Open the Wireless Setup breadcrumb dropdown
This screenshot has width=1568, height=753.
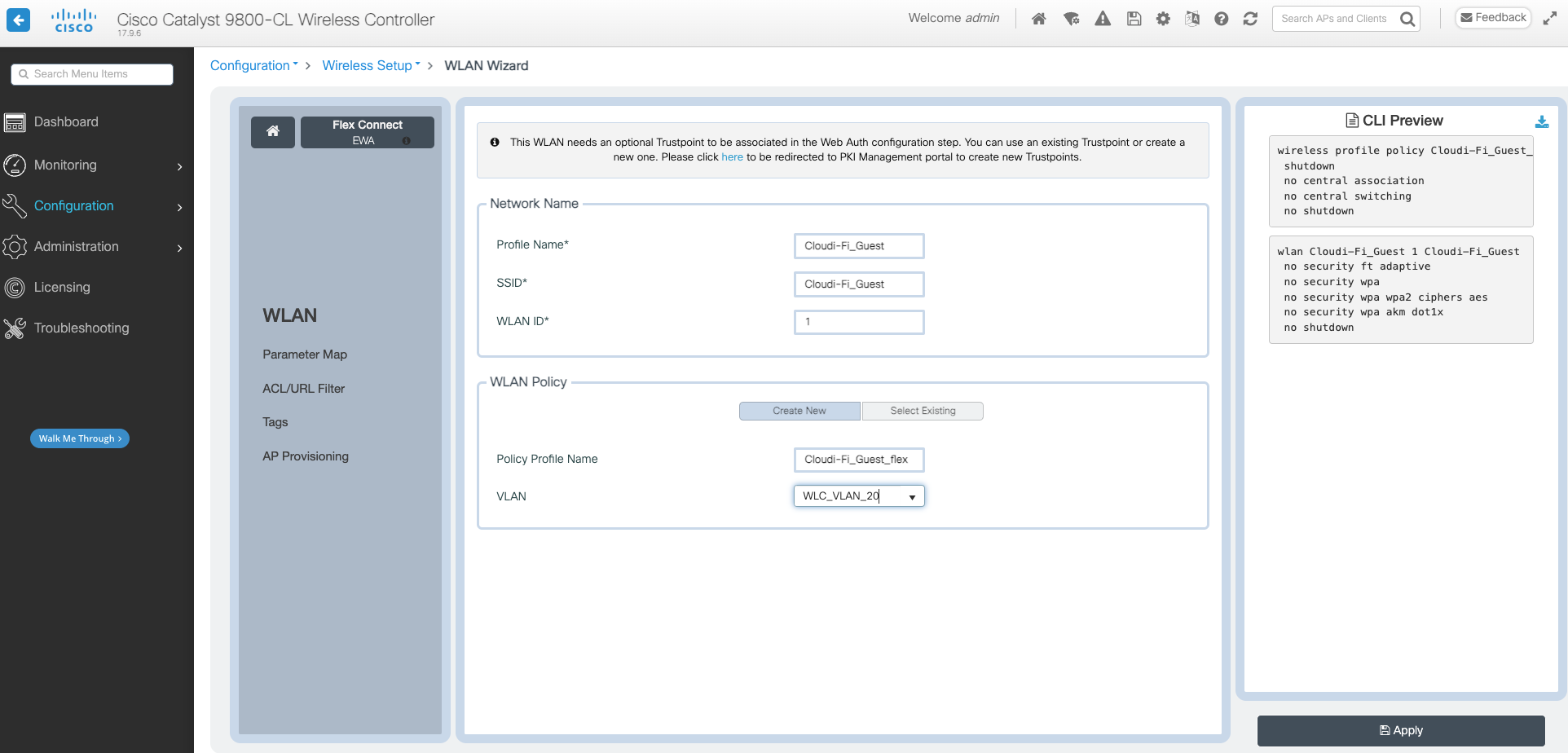coord(371,65)
